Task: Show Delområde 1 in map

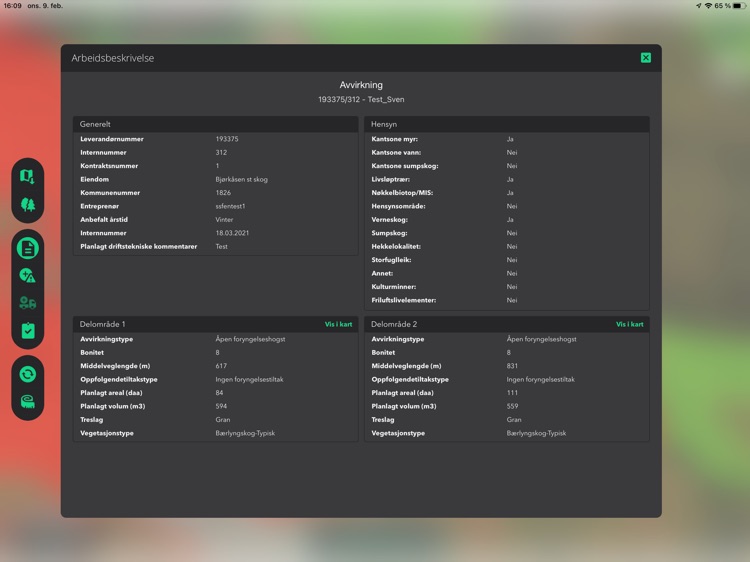Action: [338, 324]
